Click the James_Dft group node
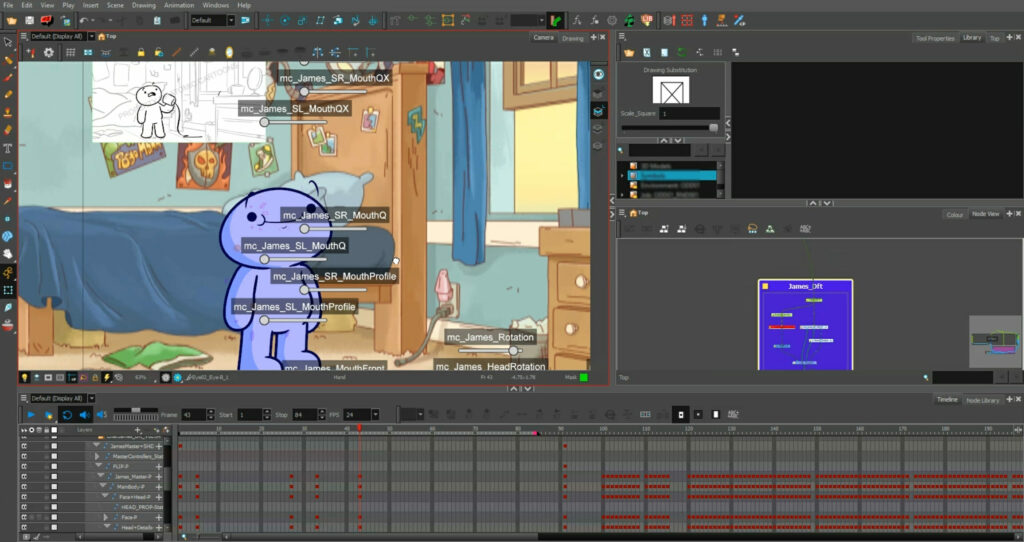 (x=805, y=325)
